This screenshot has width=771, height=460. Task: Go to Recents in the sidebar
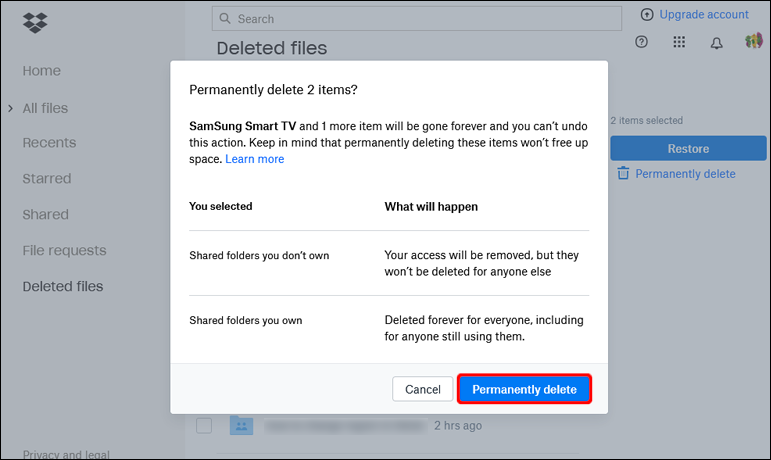click(x=50, y=143)
